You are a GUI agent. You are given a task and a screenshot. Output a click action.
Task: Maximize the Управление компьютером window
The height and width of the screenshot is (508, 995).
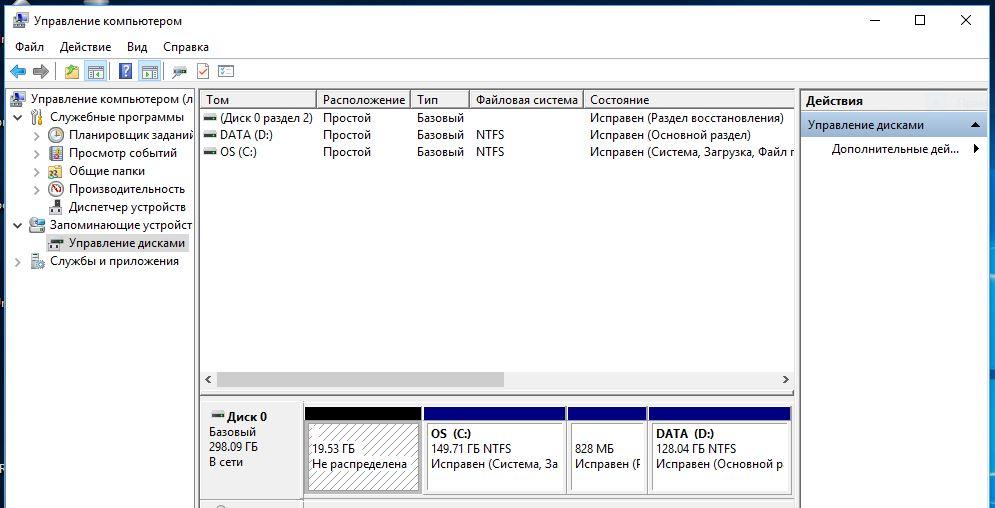coord(919,20)
